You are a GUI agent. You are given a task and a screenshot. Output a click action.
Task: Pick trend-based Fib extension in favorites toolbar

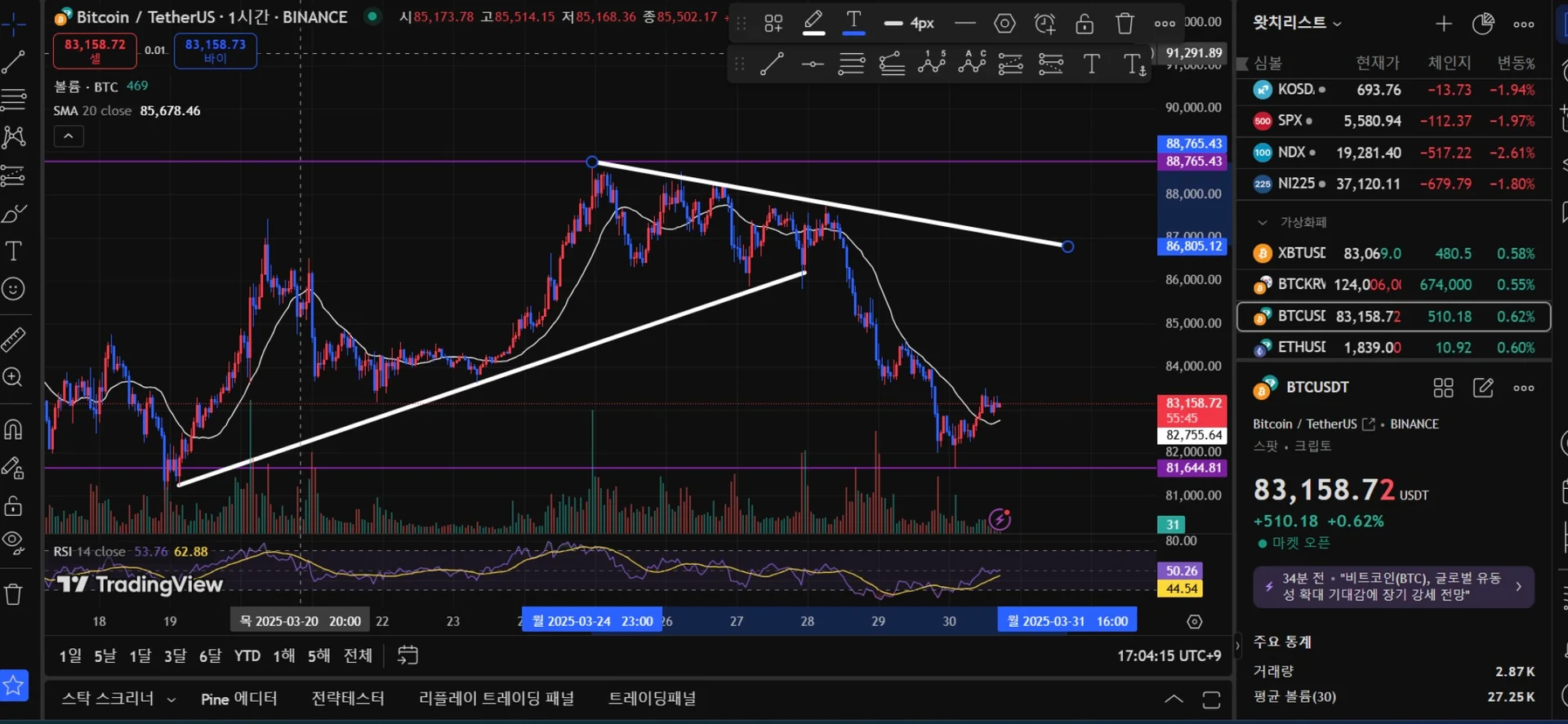tap(892, 64)
